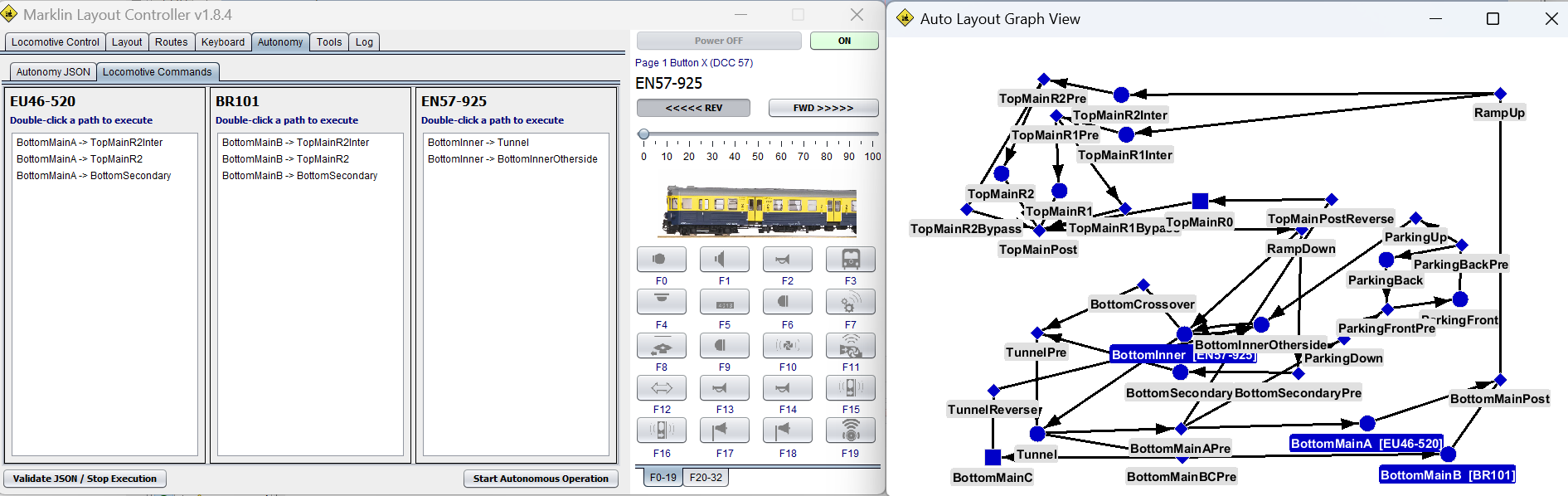Click the TopMainR0 label in graph view
The image size is (1568, 496).
coord(1199,222)
